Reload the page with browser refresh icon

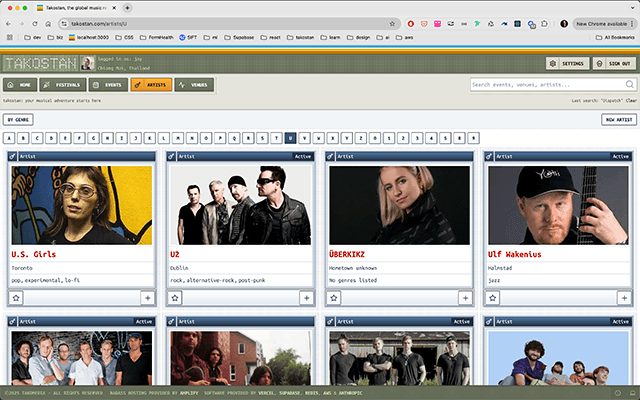pyautogui.click(x=35, y=24)
